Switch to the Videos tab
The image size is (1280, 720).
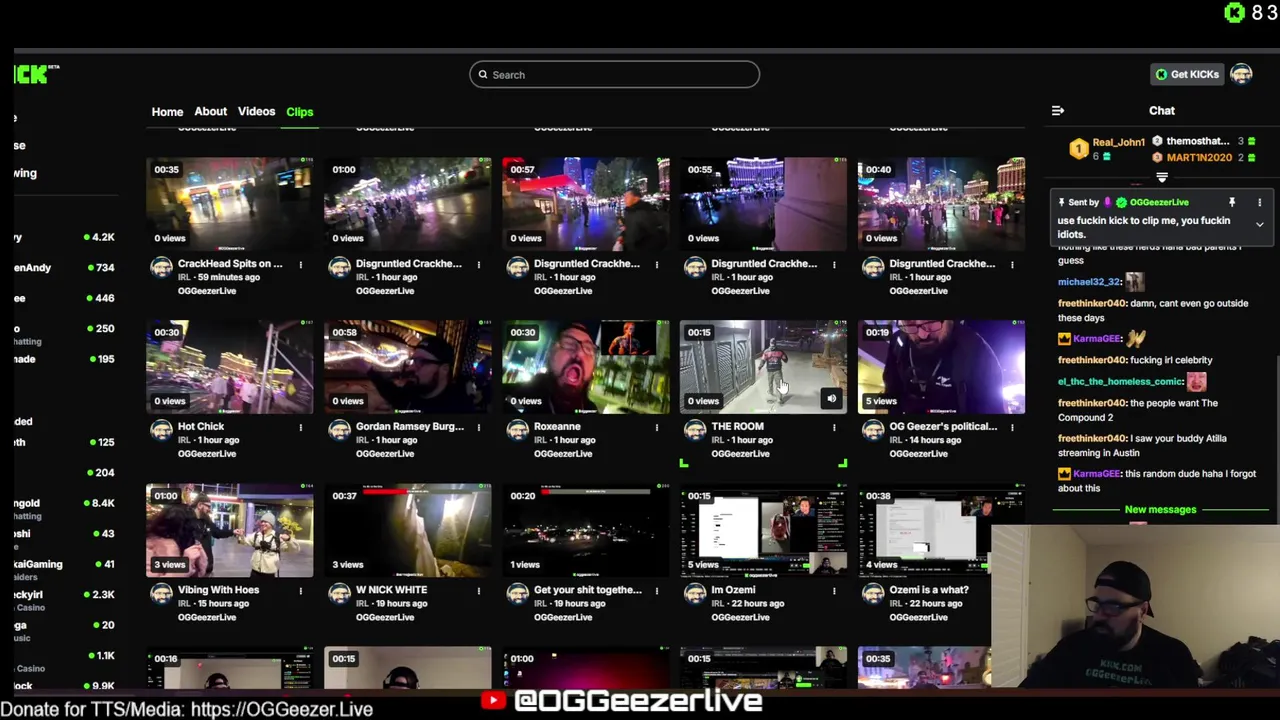pyautogui.click(x=256, y=111)
